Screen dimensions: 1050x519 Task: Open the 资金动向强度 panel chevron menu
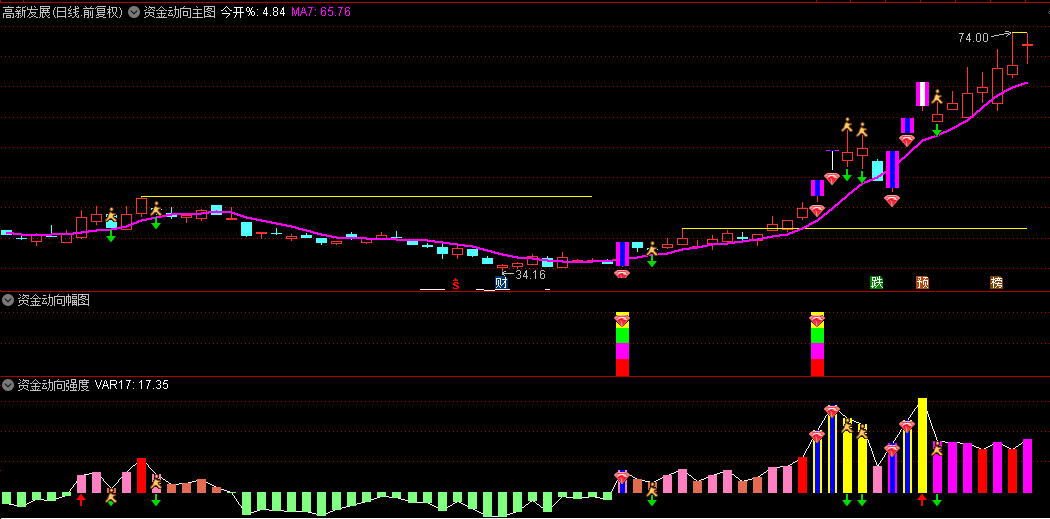click(8, 385)
